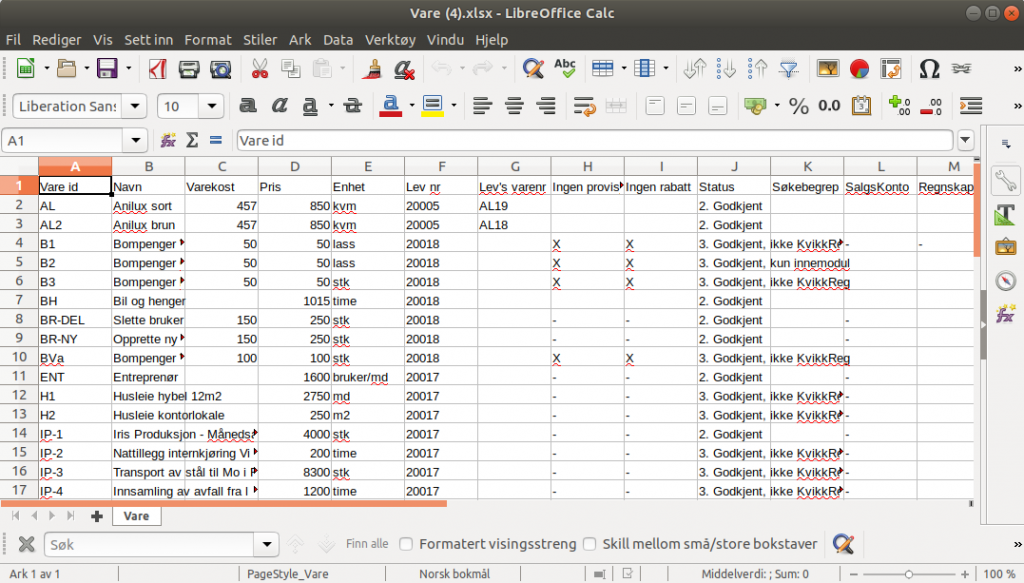1024x583 pixels.
Task: Open the currency format dropdown arrow
Action: pos(776,106)
